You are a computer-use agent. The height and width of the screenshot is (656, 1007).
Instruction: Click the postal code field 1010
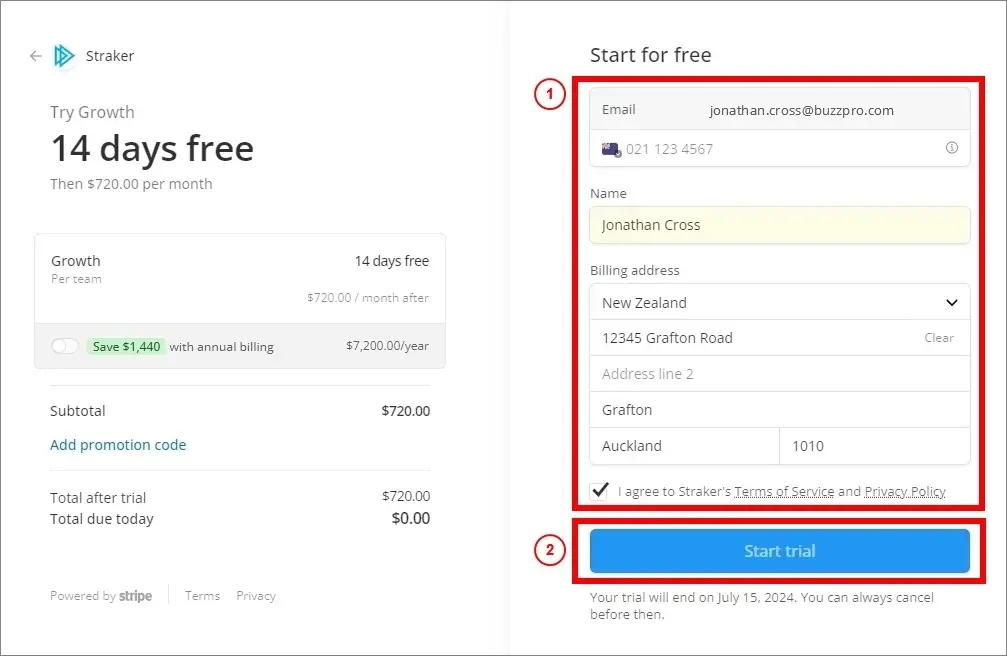[875, 446]
